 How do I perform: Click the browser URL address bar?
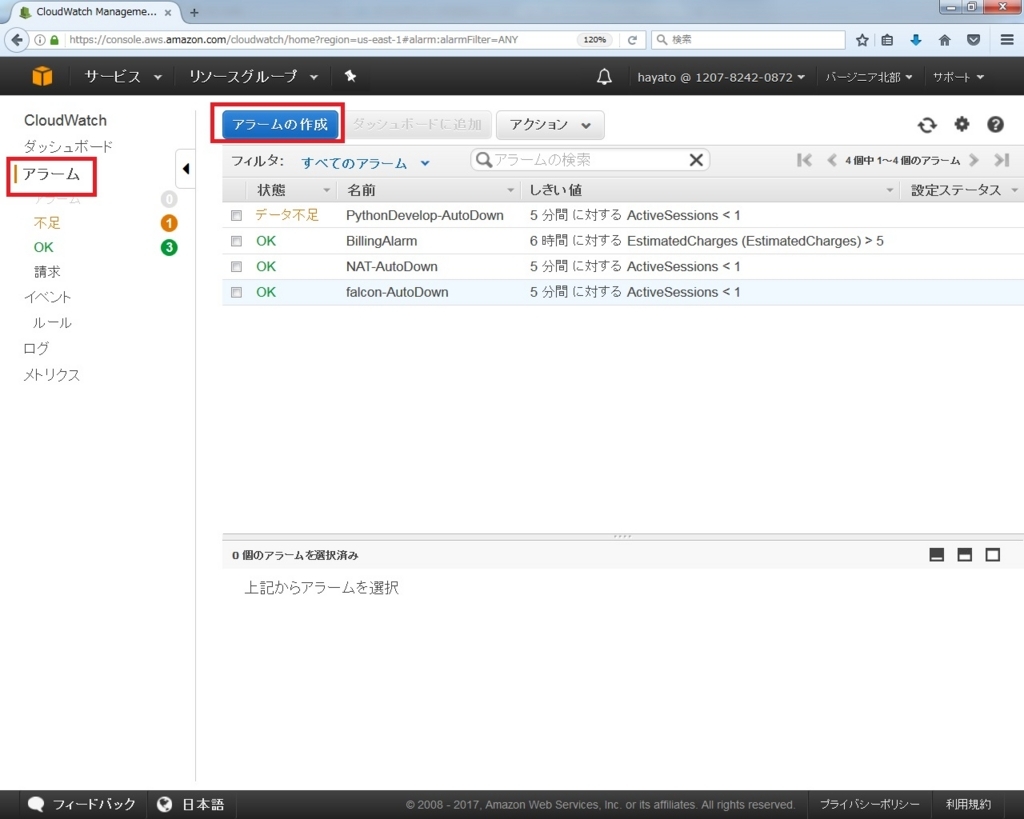(322, 40)
